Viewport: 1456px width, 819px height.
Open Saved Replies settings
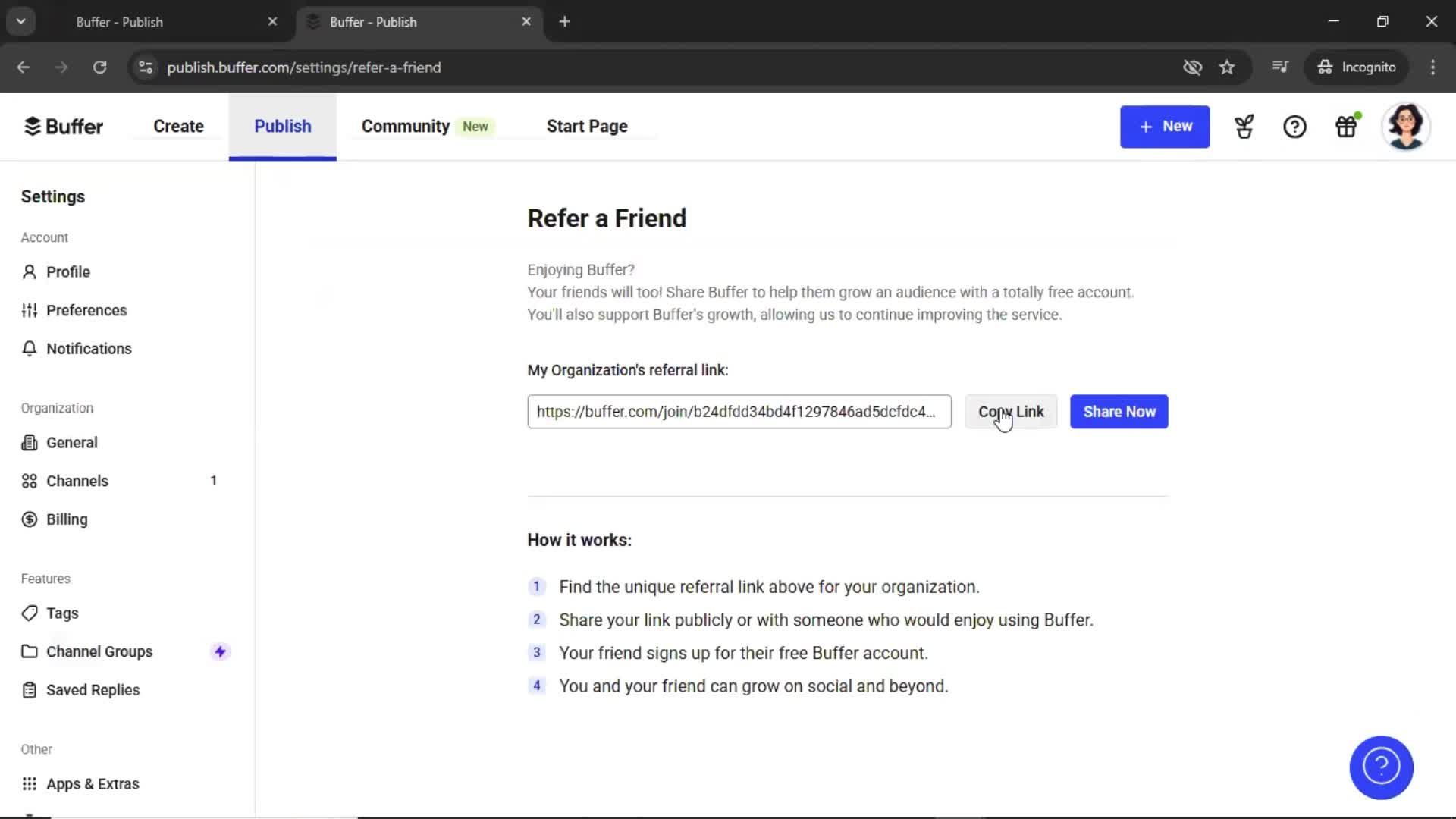coord(92,689)
